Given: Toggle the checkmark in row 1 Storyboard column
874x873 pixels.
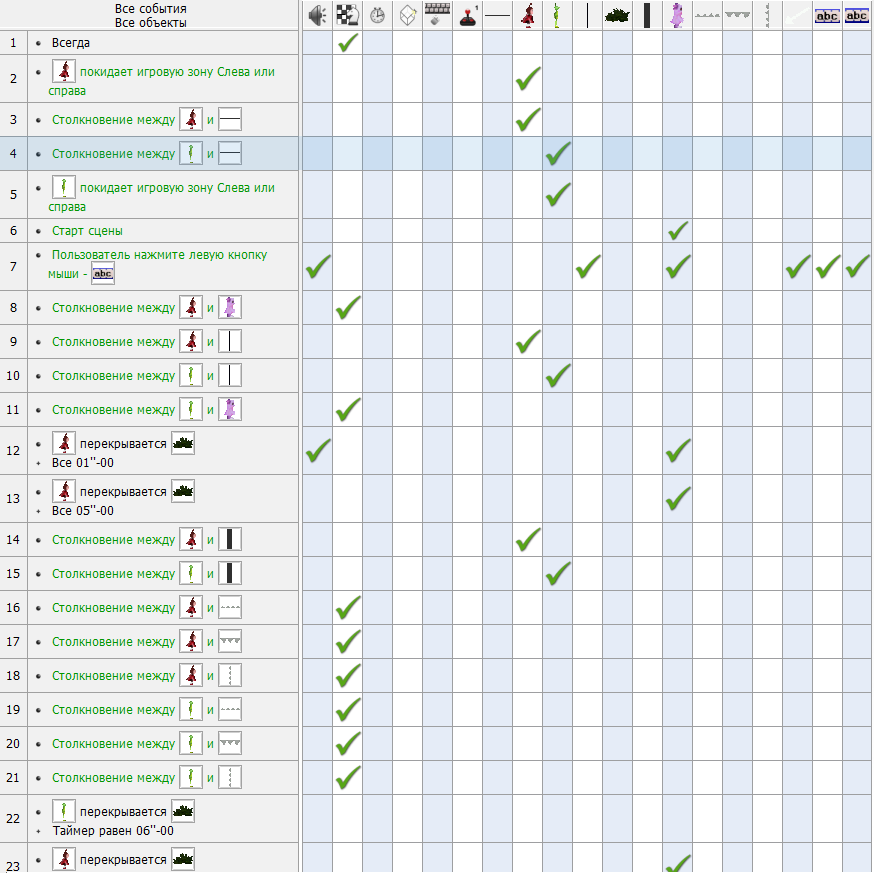Looking at the screenshot, I should pyautogui.click(x=348, y=42).
